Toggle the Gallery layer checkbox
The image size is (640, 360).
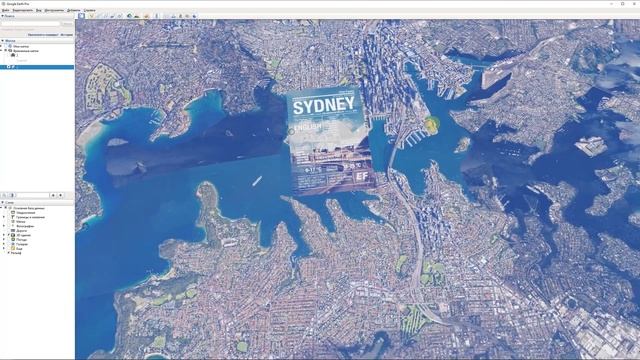click(x=9, y=244)
